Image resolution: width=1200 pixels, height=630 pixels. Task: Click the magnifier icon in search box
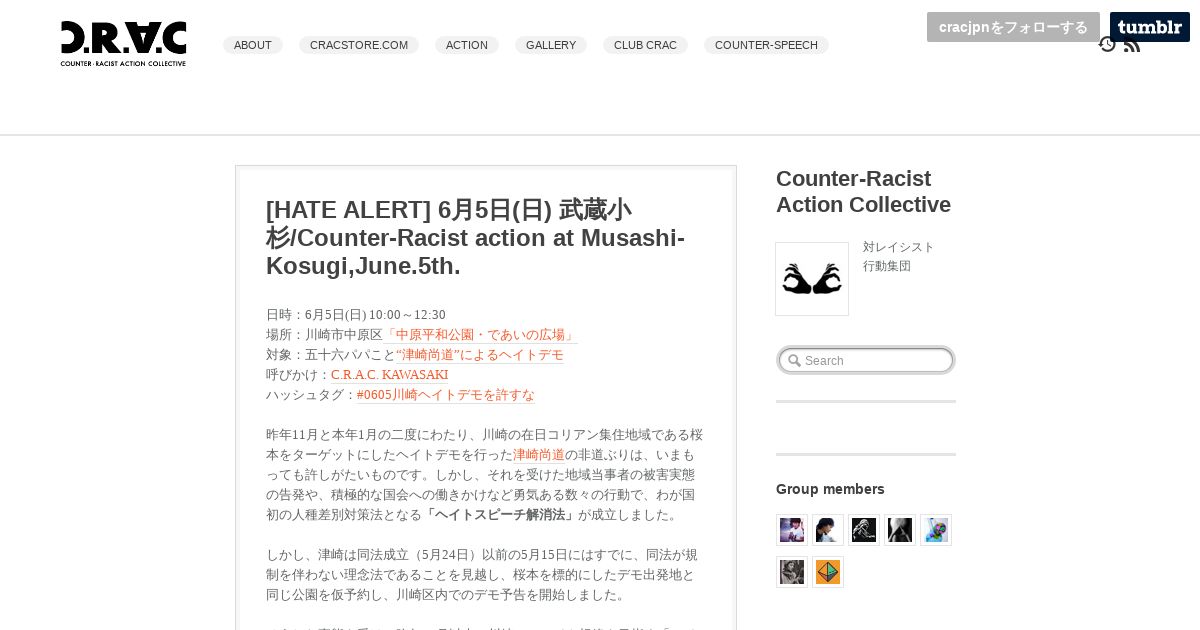tap(794, 361)
